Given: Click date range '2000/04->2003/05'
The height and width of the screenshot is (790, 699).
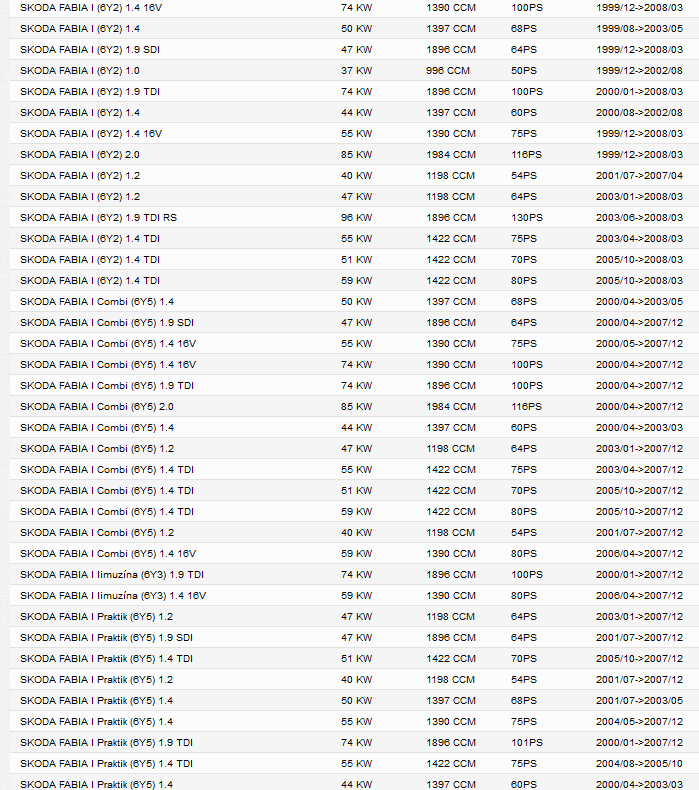Looking at the screenshot, I should tap(639, 301).
